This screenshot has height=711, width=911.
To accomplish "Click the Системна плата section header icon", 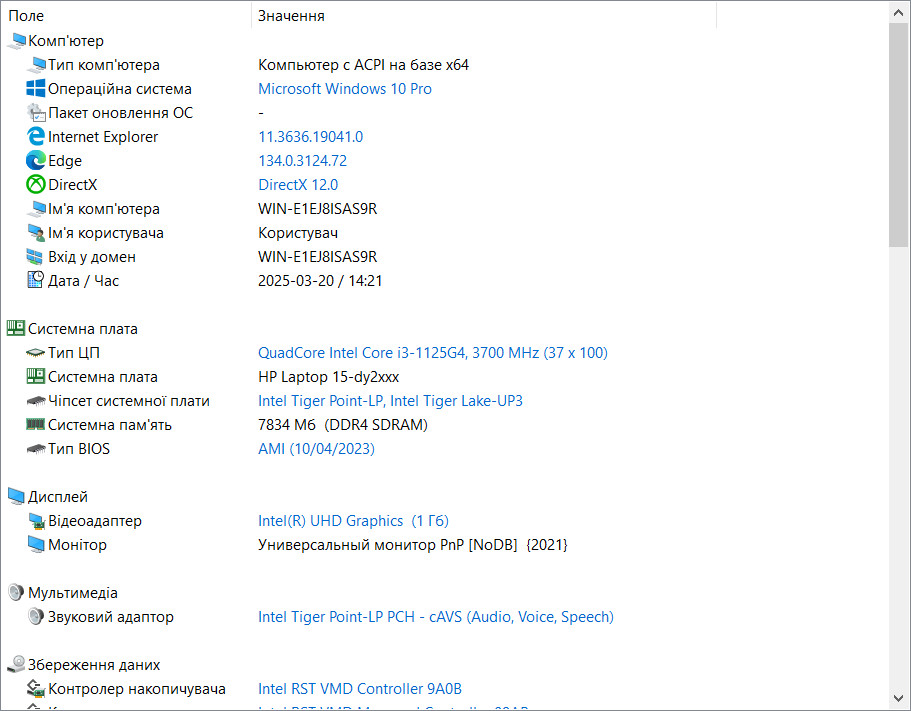I will (x=16, y=328).
